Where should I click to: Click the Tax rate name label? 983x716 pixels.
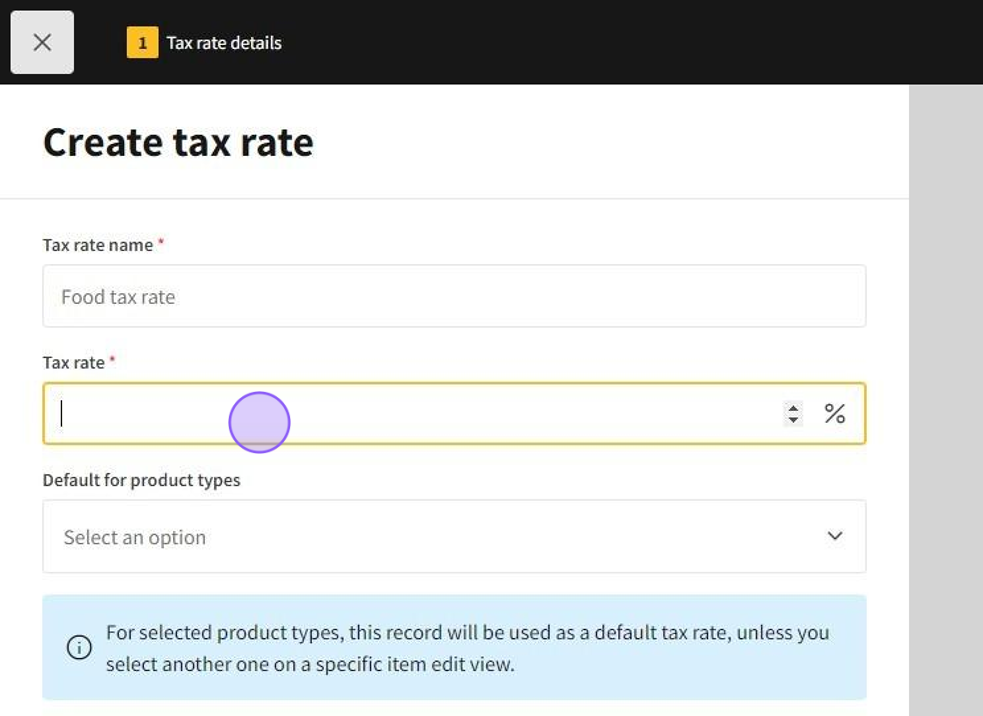98,245
